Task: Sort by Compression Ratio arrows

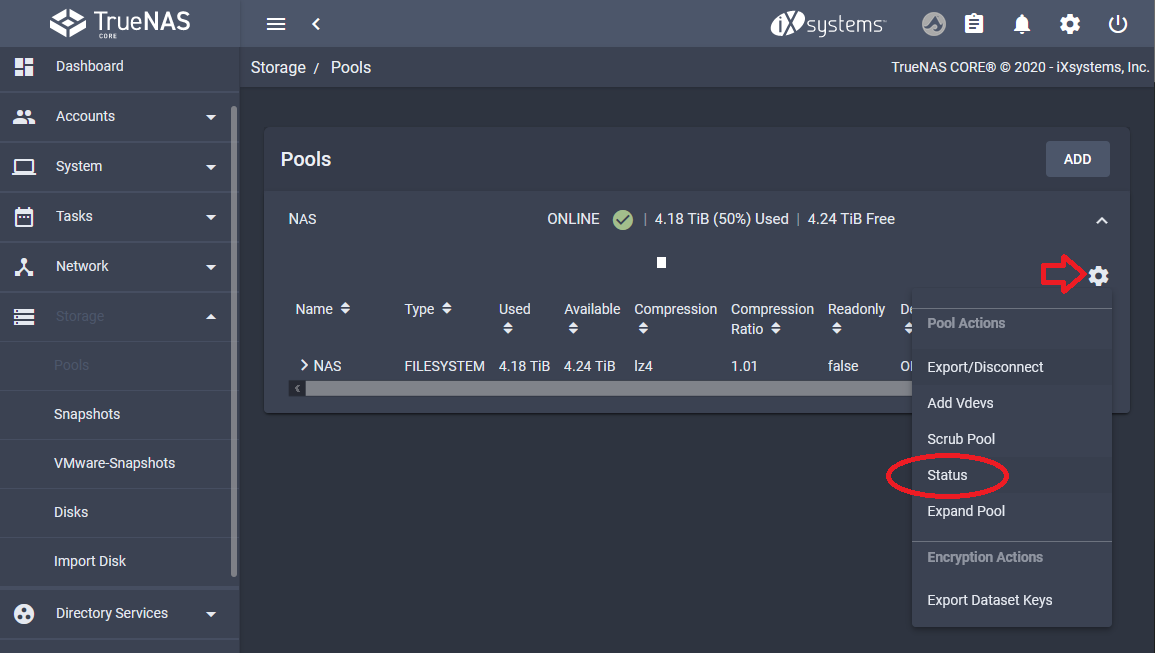Action: pyautogui.click(x=776, y=329)
